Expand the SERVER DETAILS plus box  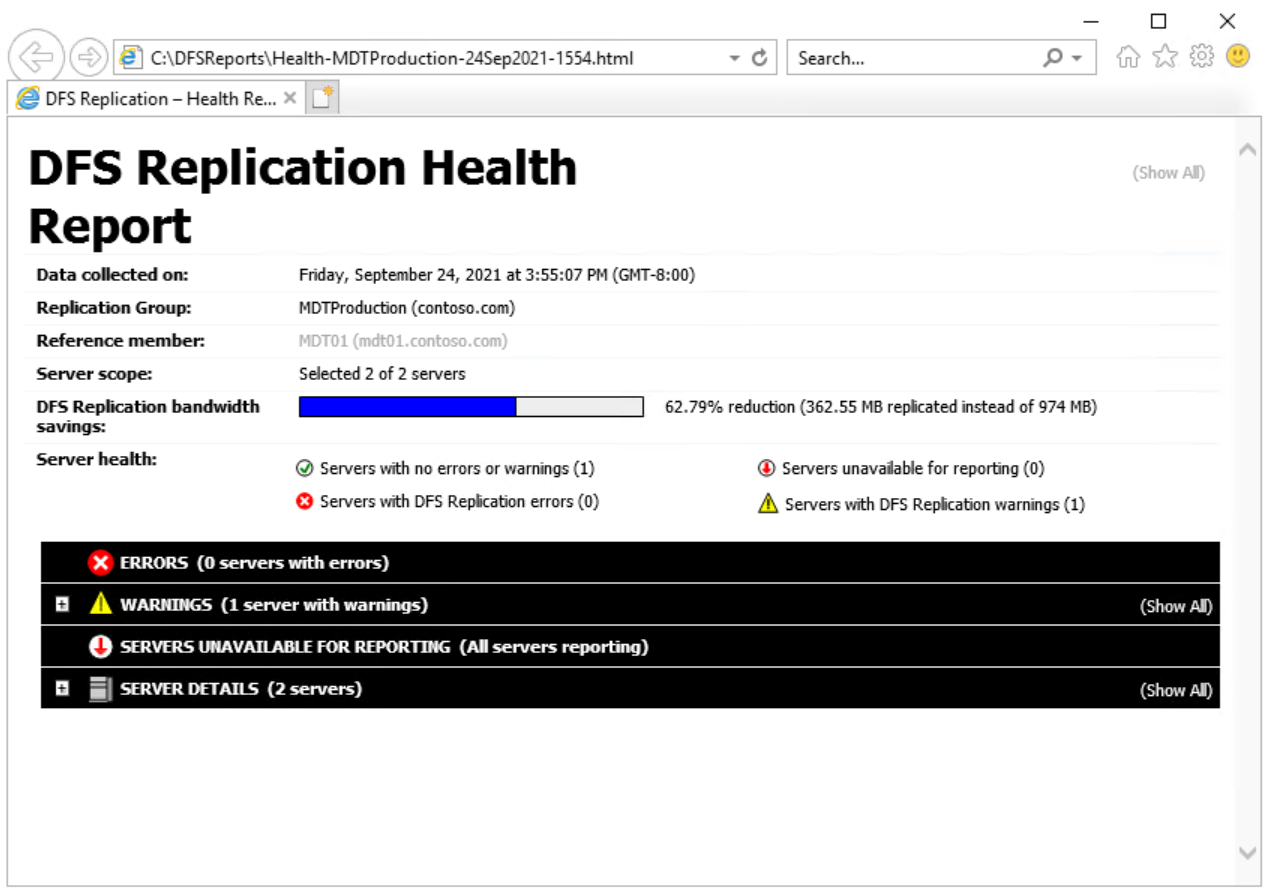(x=62, y=689)
